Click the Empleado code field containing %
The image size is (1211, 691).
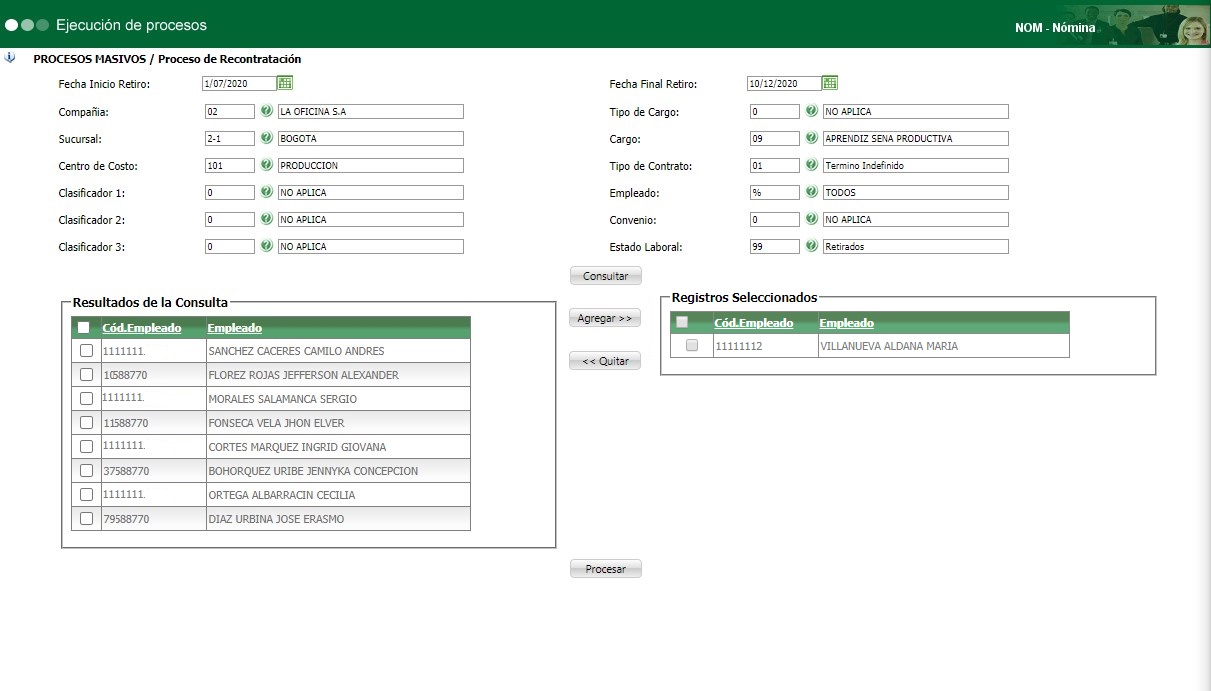tap(775, 192)
